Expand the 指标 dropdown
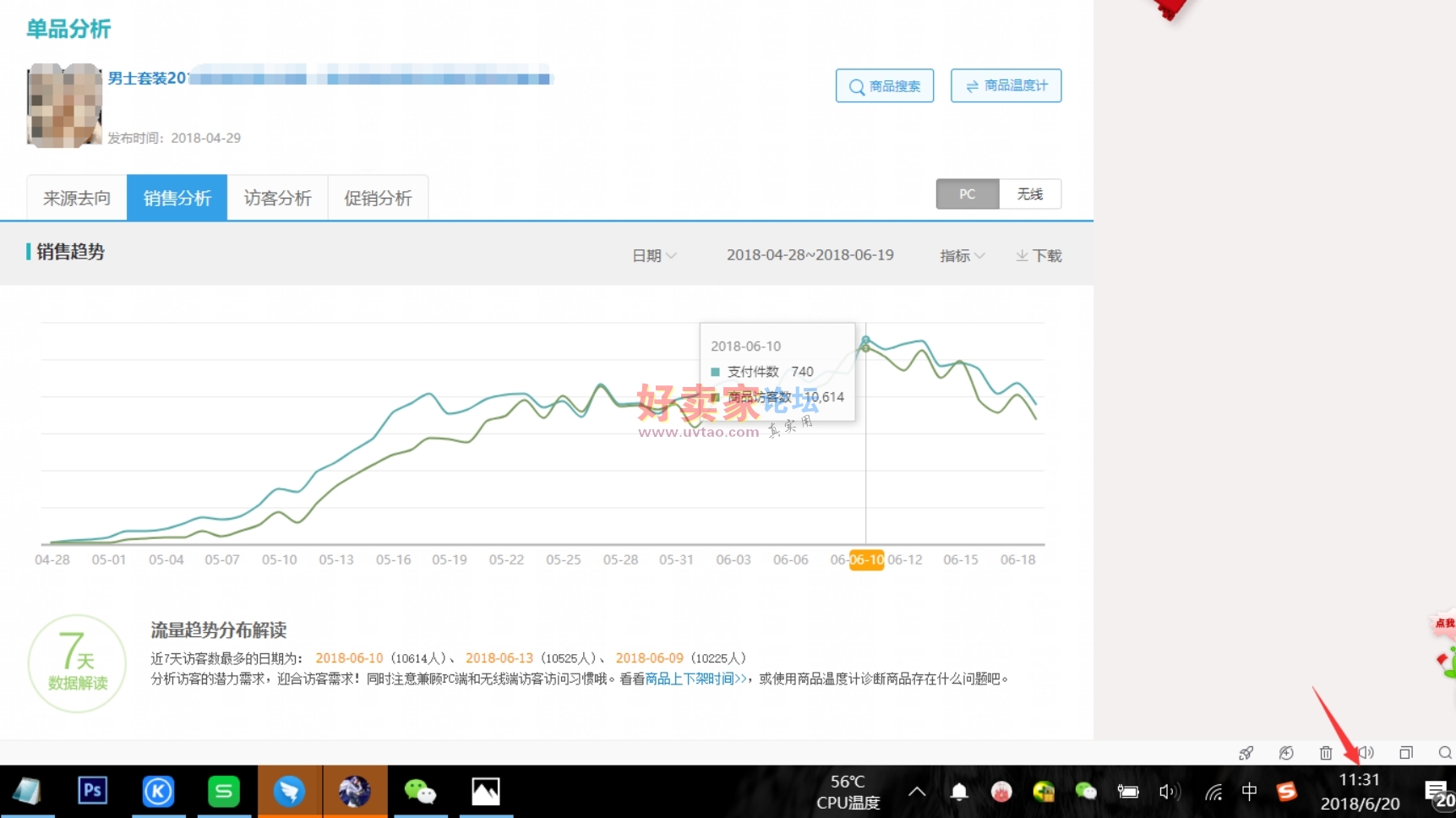Image resolution: width=1456 pixels, height=818 pixels. pos(962,256)
